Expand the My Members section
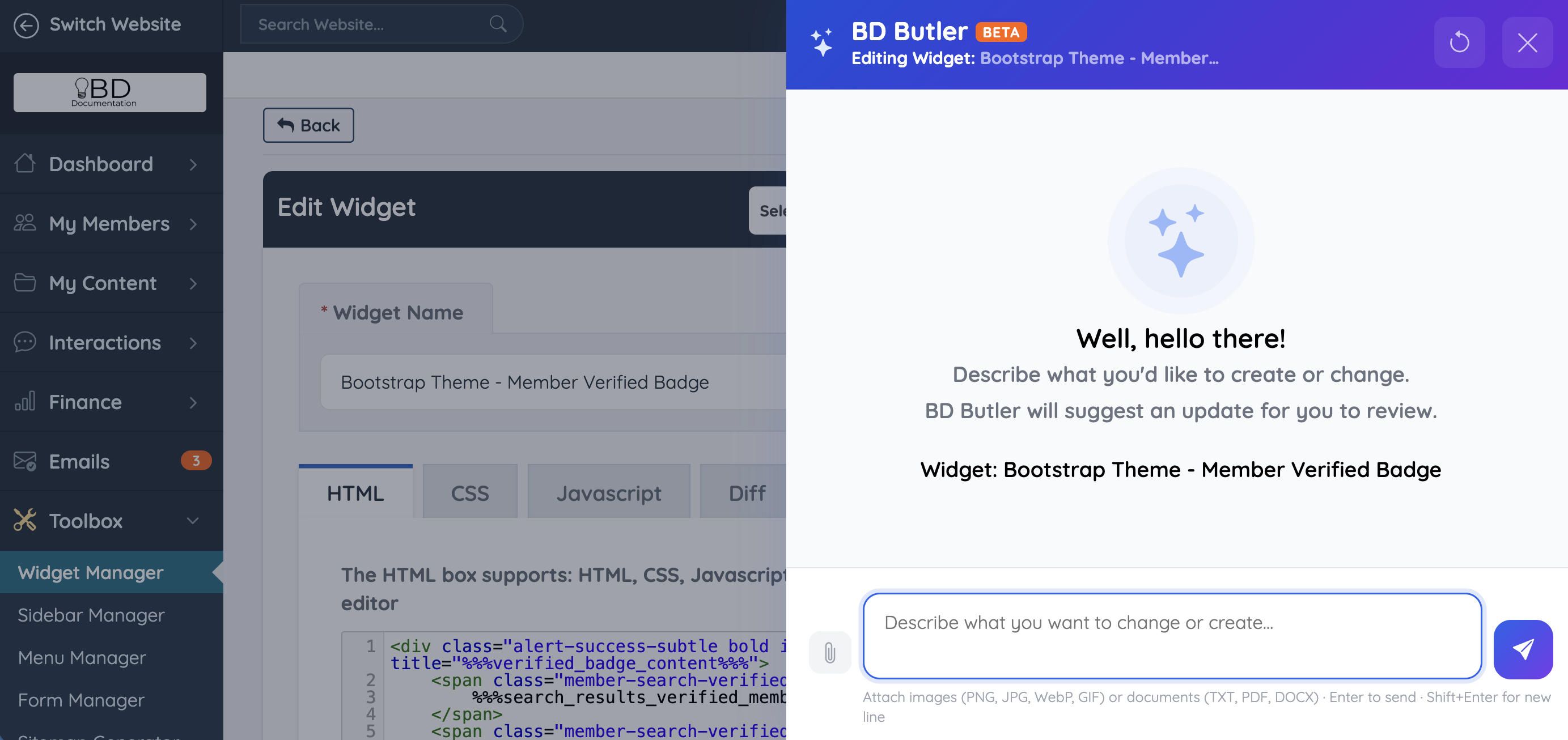The width and height of the screenshot is (1568, 740). pos(109,223)
